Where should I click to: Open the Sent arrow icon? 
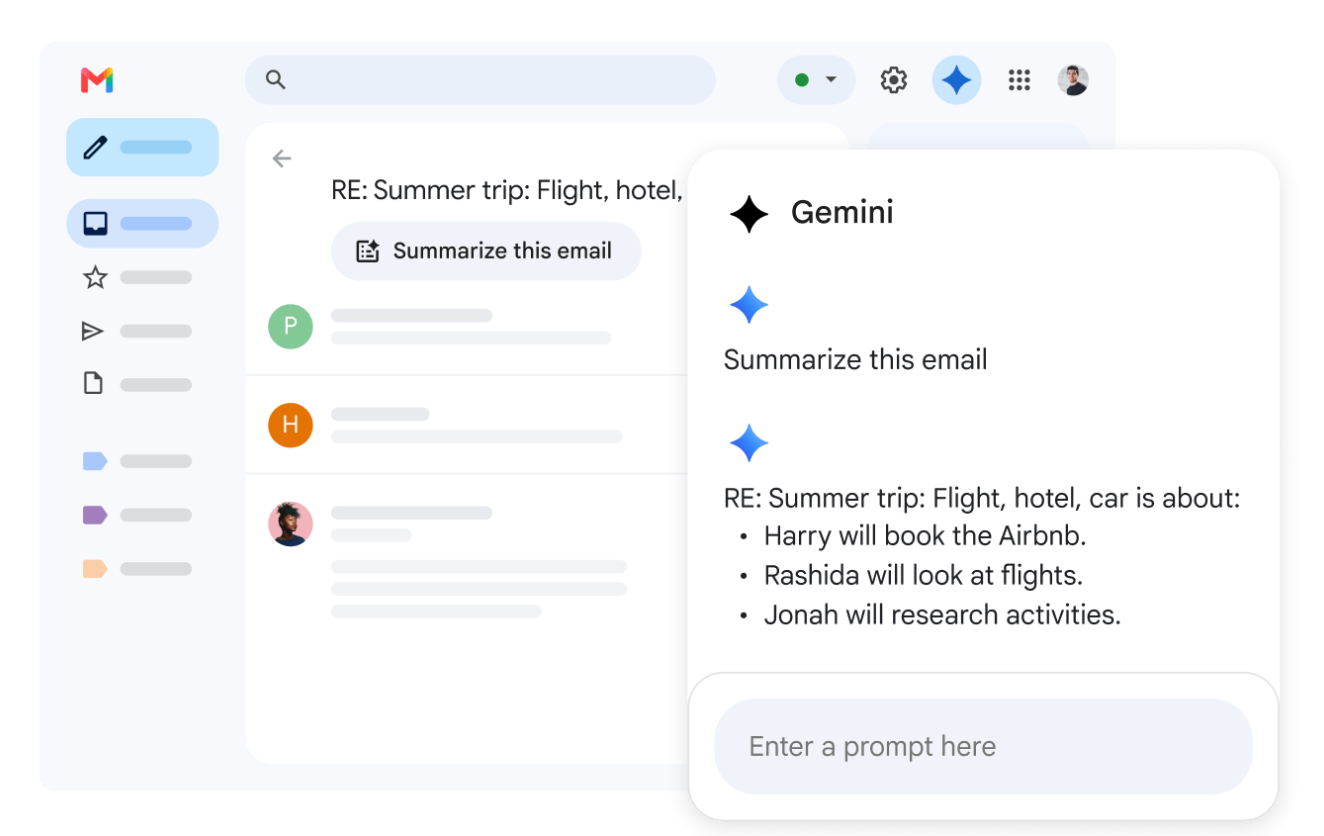pyautogui.click(x=93, y=331)
